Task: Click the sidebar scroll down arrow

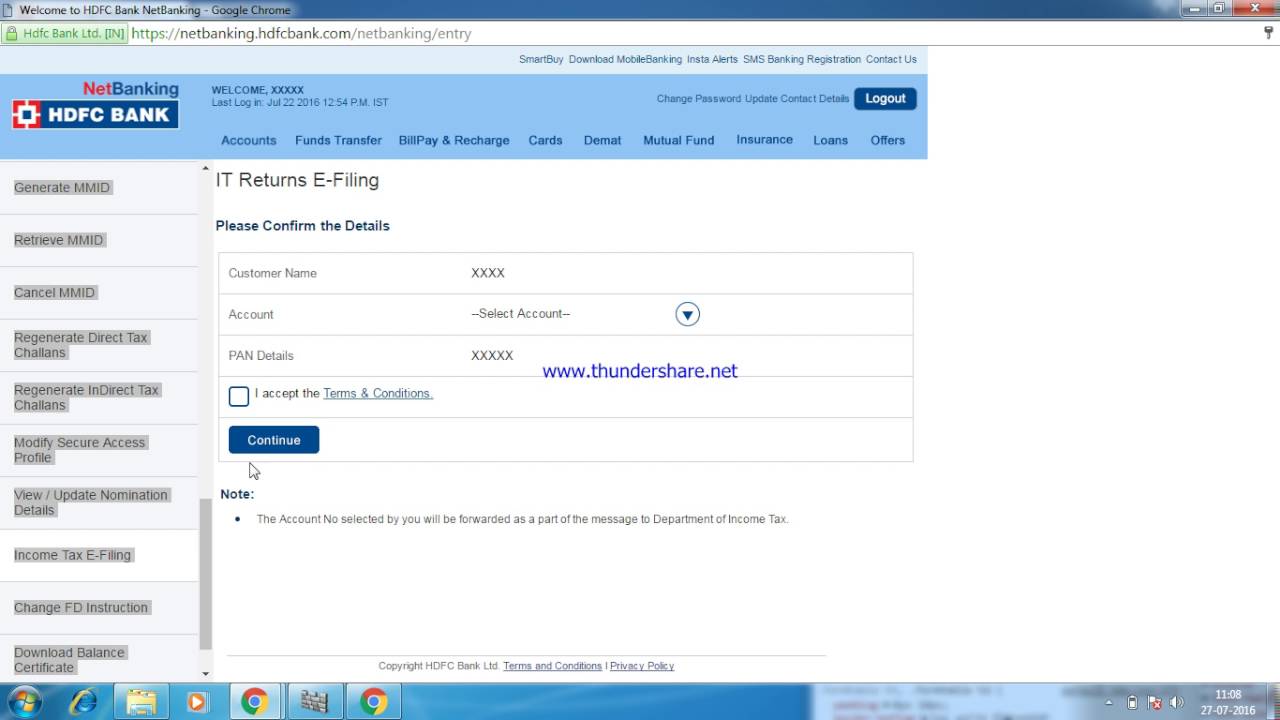Action: [206, 674]
